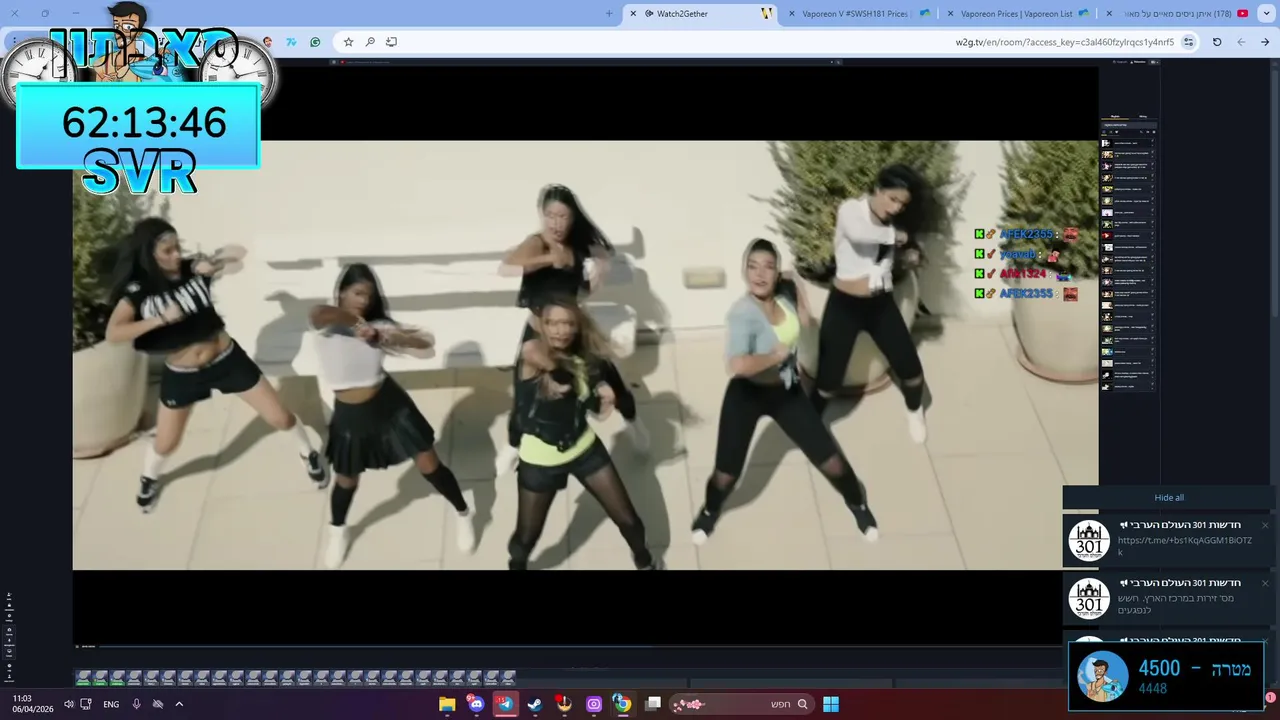Viewport: 1280px width, 720px height.
Task: Click the microphone icon in the system tray
Action: 137,704
